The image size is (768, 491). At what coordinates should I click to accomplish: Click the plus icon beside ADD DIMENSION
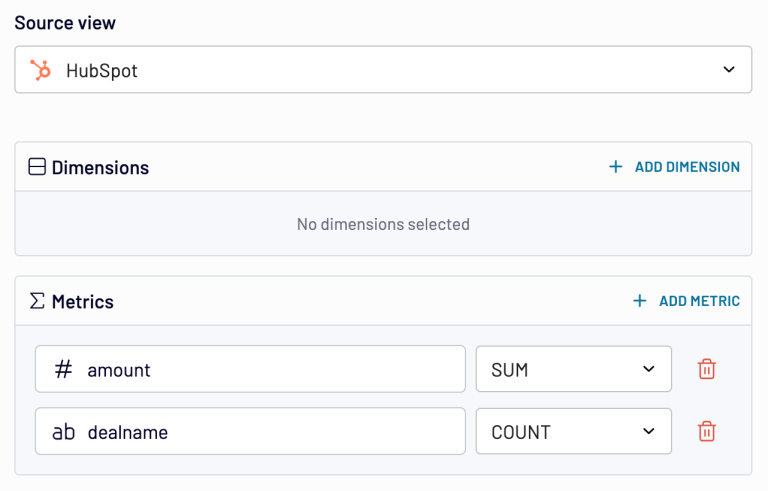click(616, 167)
